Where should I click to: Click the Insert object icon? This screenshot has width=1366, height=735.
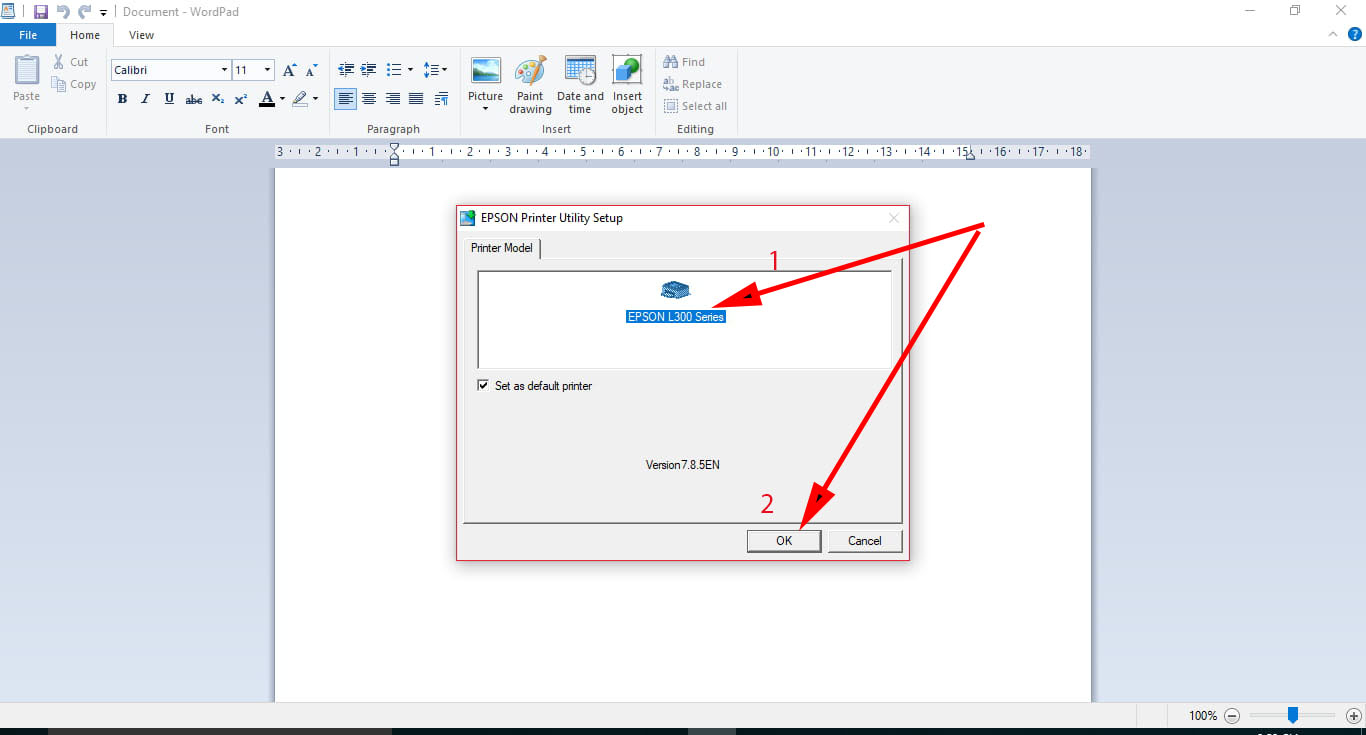[627, 85]
